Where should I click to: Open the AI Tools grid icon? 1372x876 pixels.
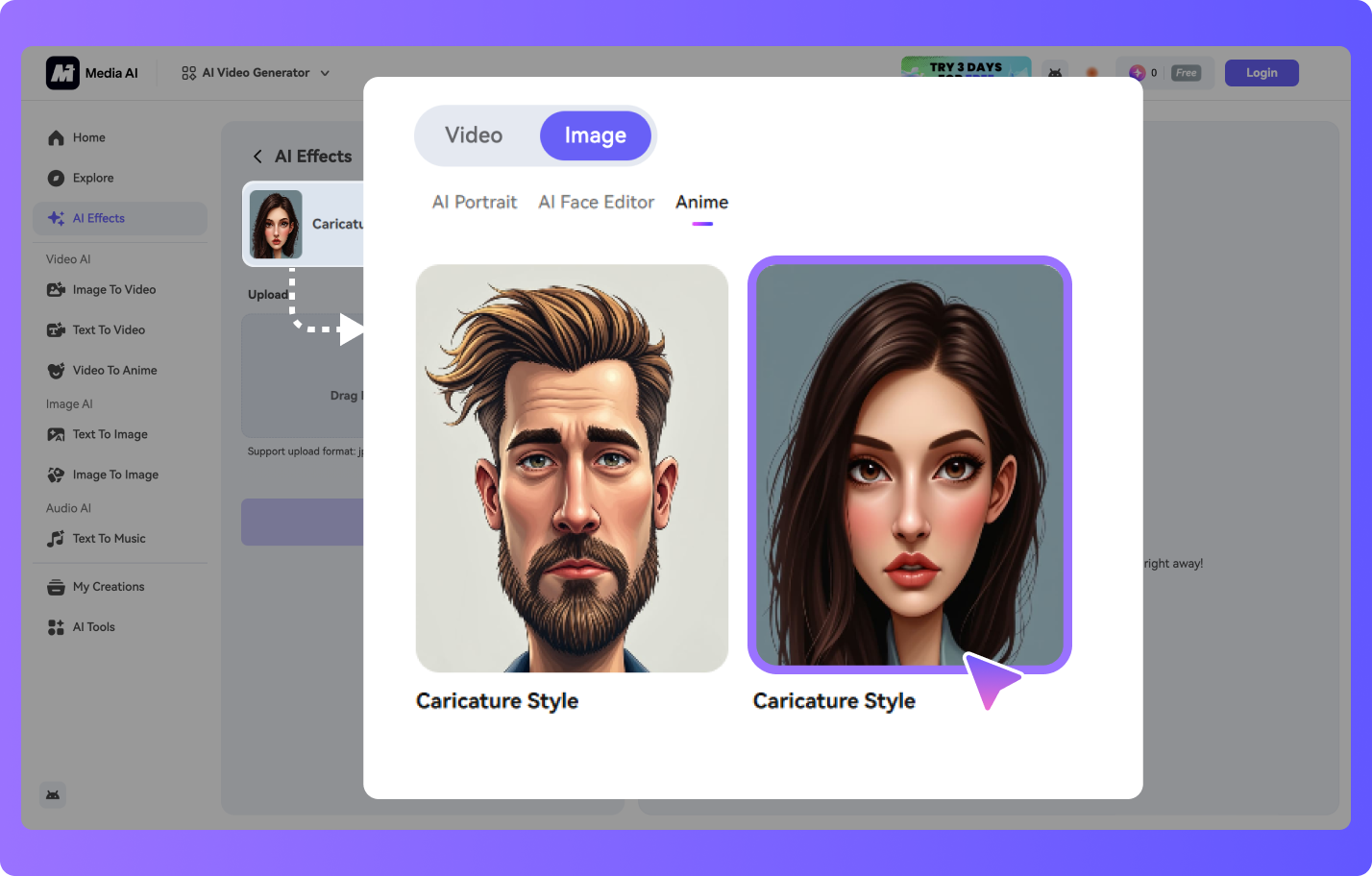(x=56, y=627)
